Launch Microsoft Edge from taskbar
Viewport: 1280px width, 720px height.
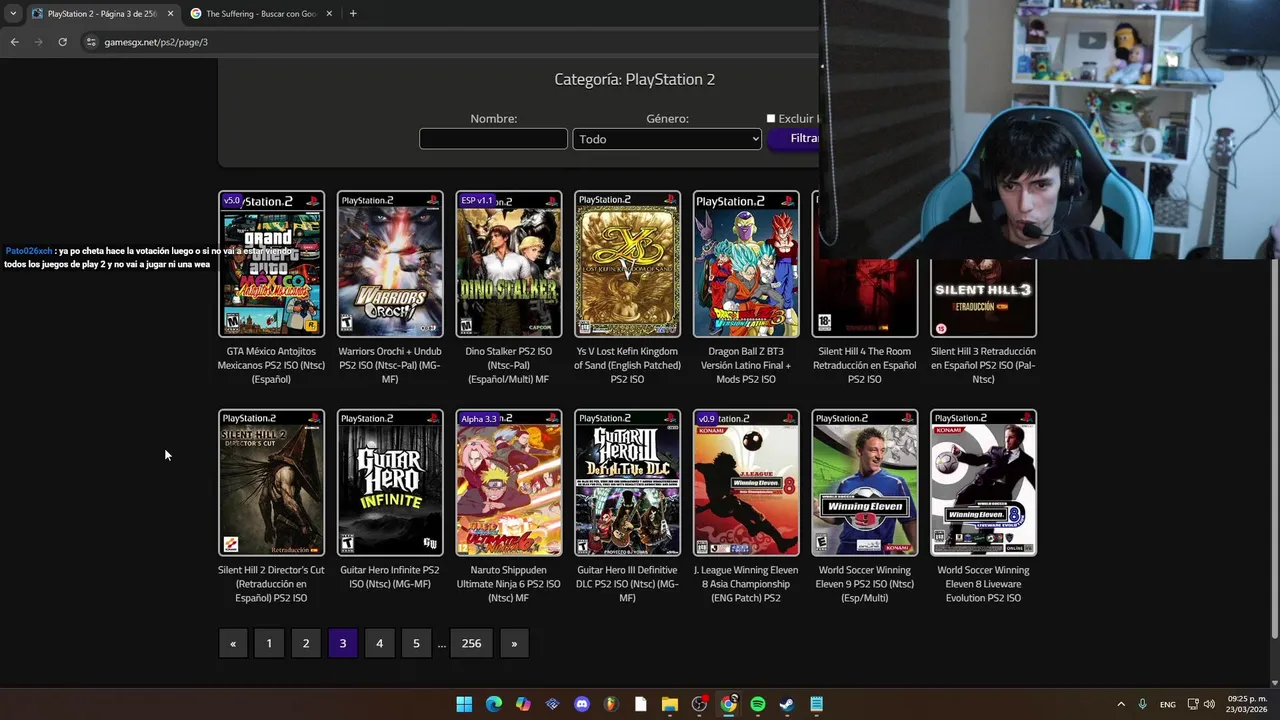(x=494, y=704)
